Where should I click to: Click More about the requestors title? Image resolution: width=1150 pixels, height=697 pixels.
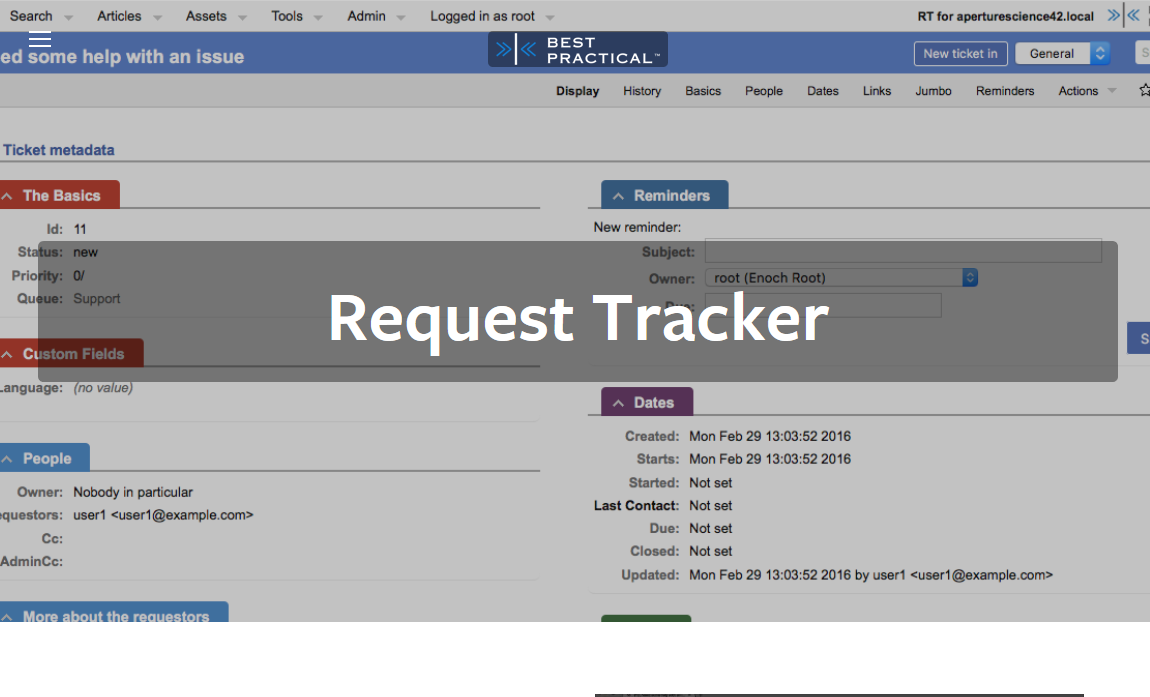pos(116,615)
